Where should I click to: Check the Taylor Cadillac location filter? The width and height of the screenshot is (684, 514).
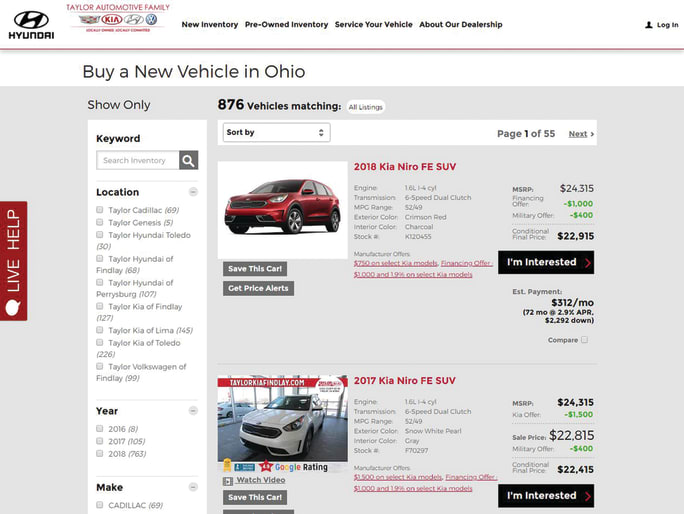pyautogui.click(x=100, y=210)
